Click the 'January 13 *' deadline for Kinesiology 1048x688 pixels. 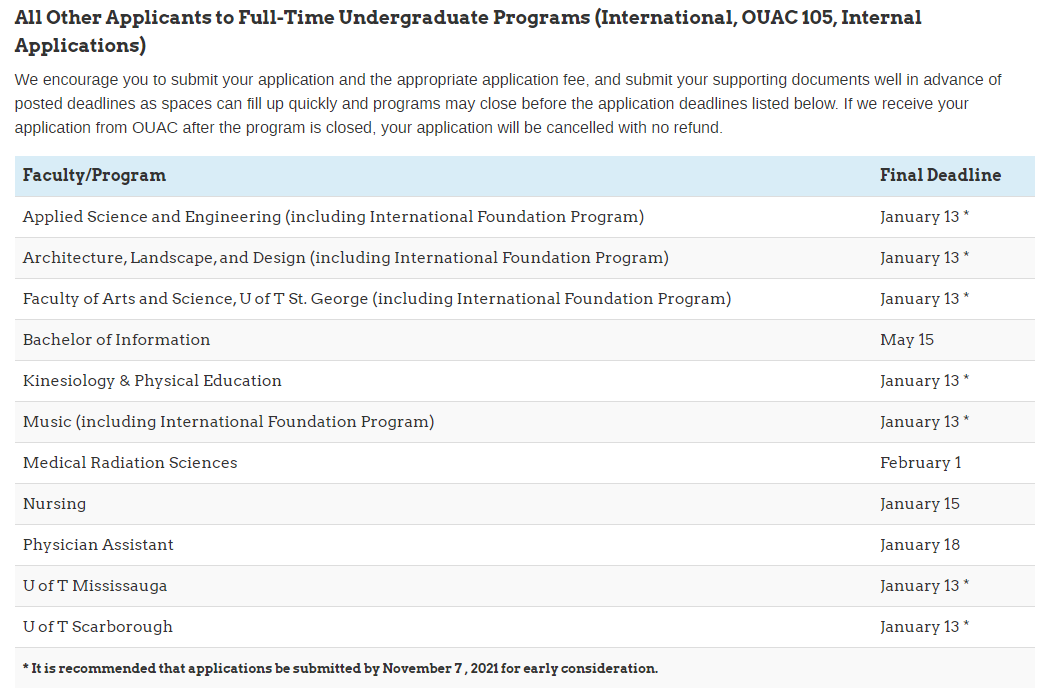tap(924, 381)
